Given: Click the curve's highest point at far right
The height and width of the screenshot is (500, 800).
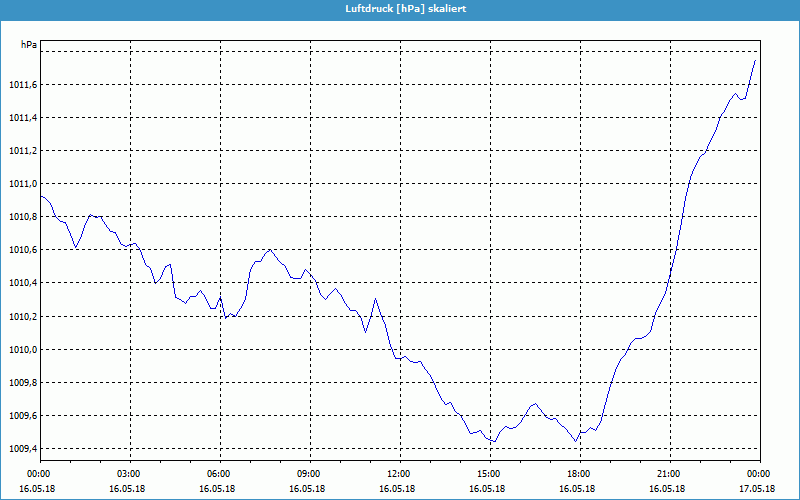Looking at the screenshot, I should pos(755,60).
